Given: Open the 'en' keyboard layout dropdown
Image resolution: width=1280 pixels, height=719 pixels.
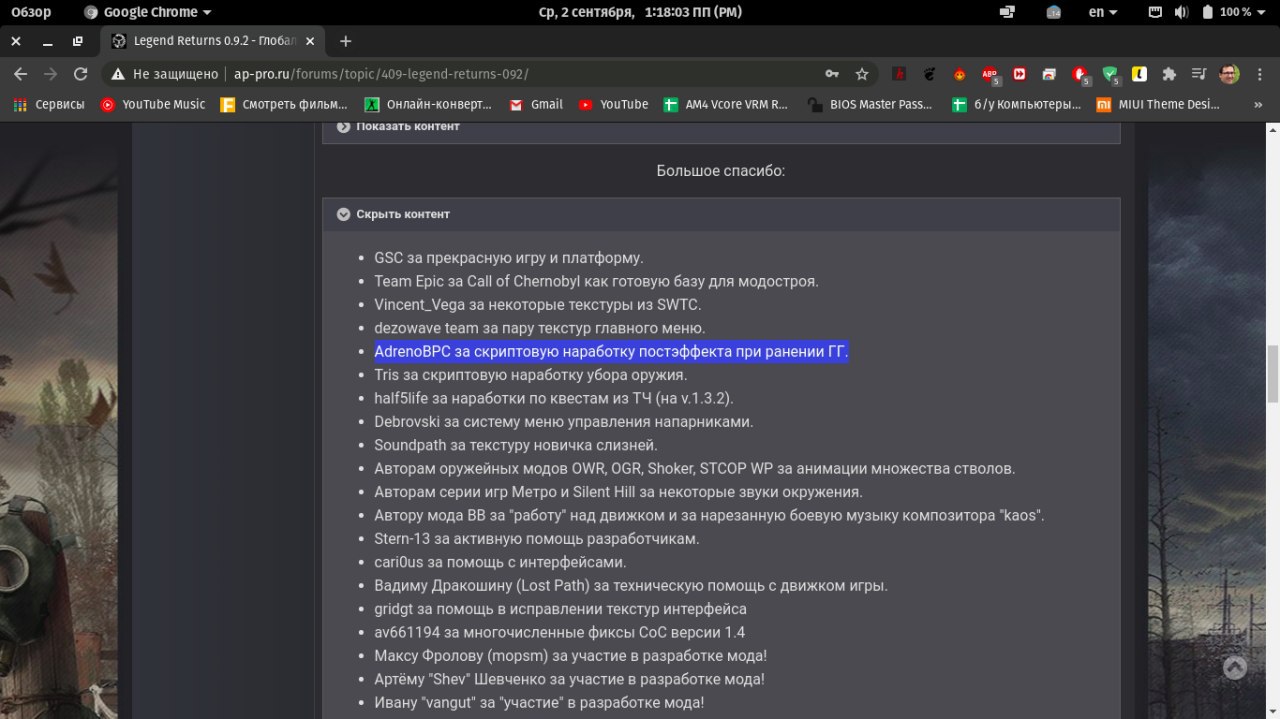Looking at the screenshot, I should [x=1104, y=12].
